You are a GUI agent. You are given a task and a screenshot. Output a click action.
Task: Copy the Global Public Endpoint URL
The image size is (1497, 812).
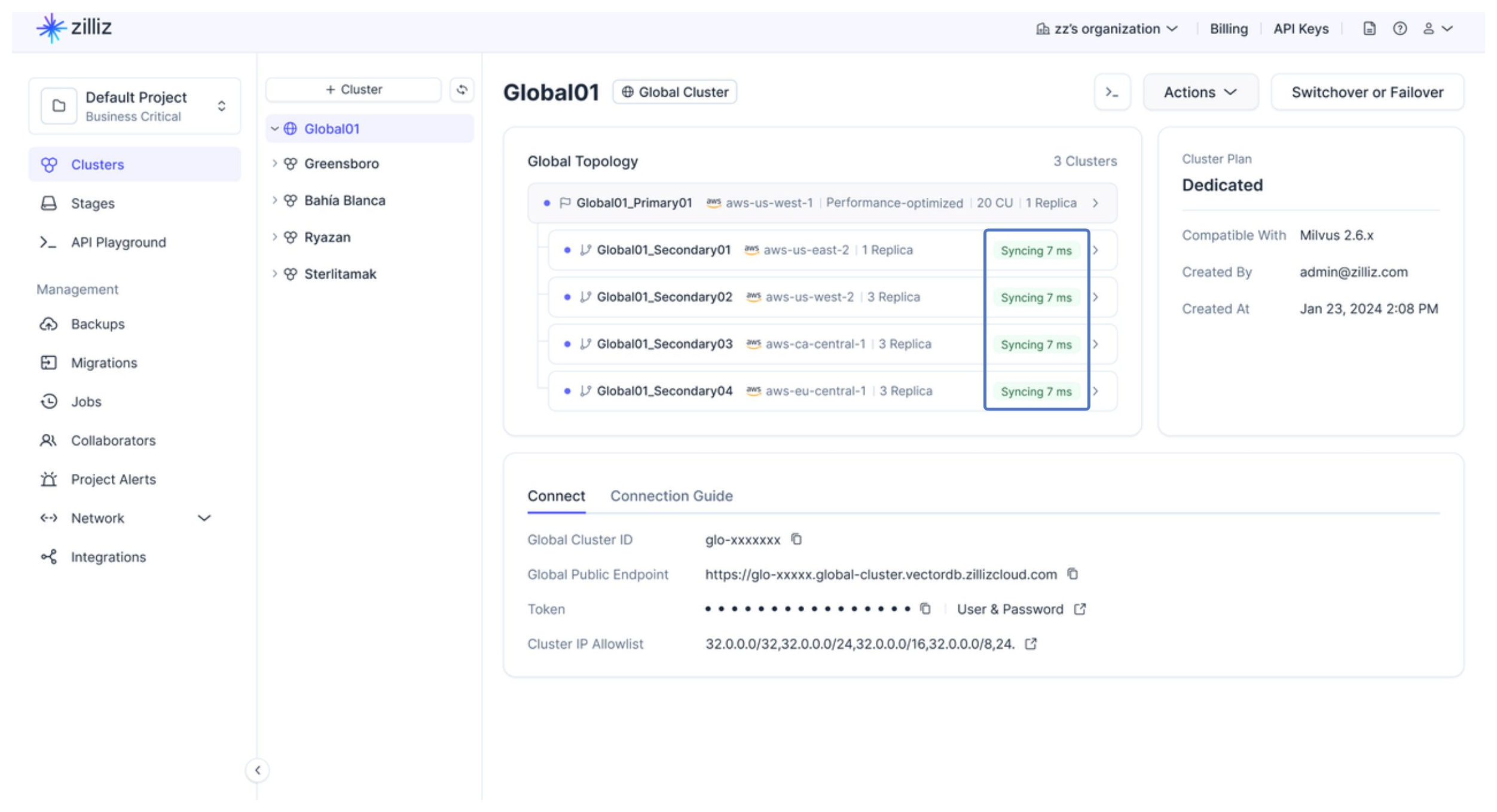[x=1073, y=574]
